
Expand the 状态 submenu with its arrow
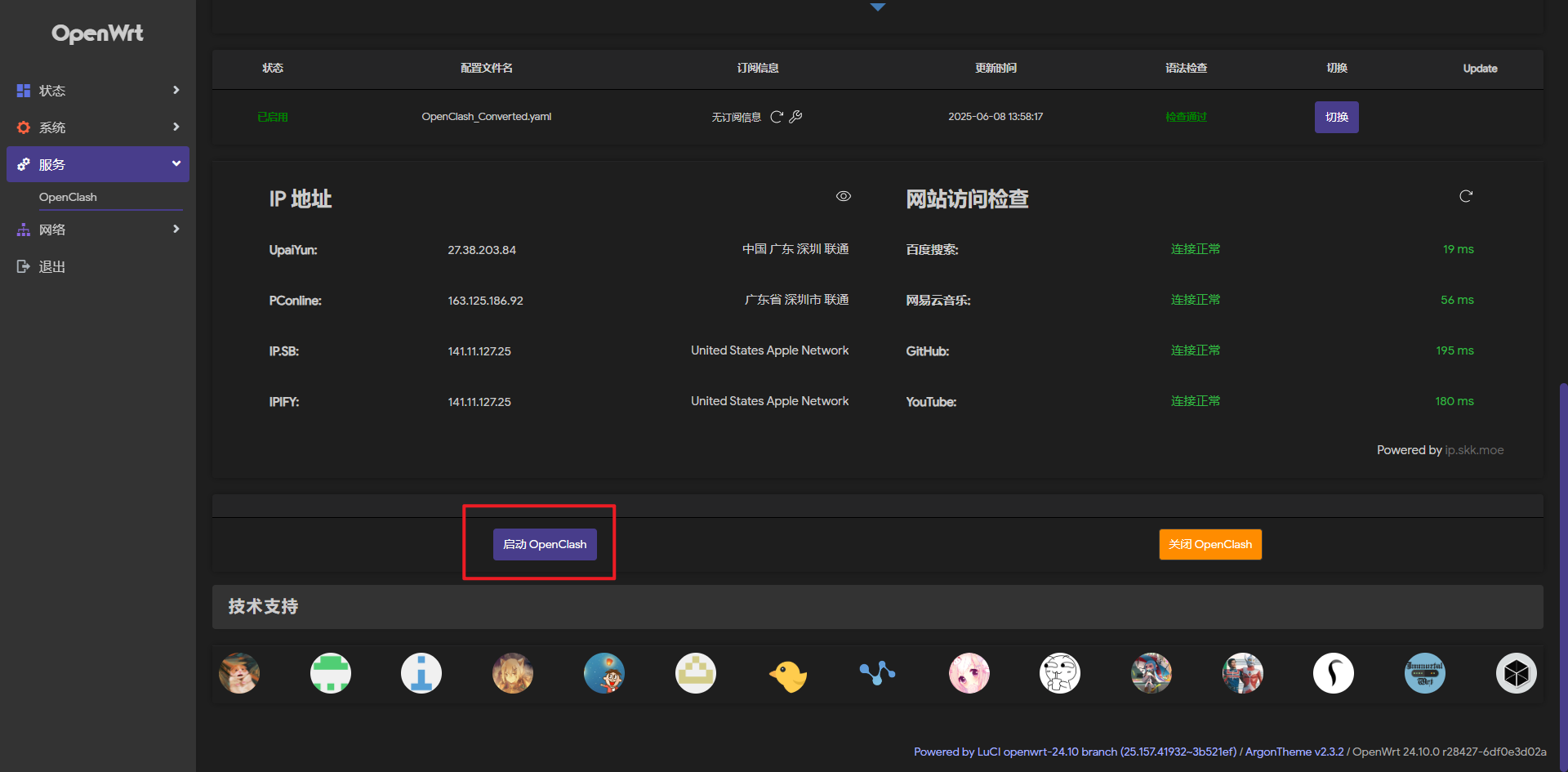pos(176,91)
